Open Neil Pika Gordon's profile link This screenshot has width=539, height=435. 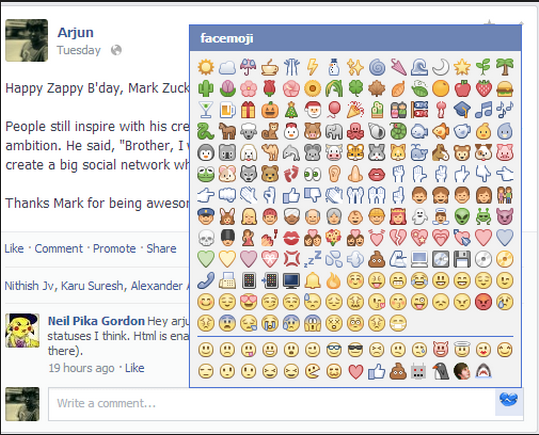click(96, 321)
